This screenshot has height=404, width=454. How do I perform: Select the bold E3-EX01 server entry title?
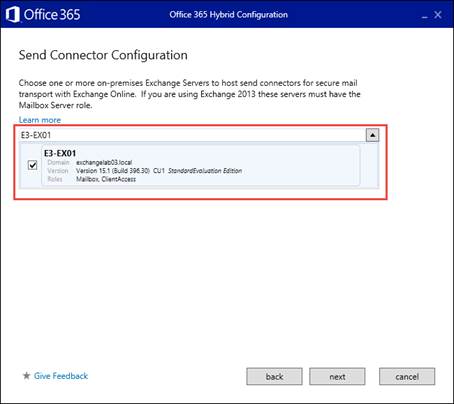(60, 153)
